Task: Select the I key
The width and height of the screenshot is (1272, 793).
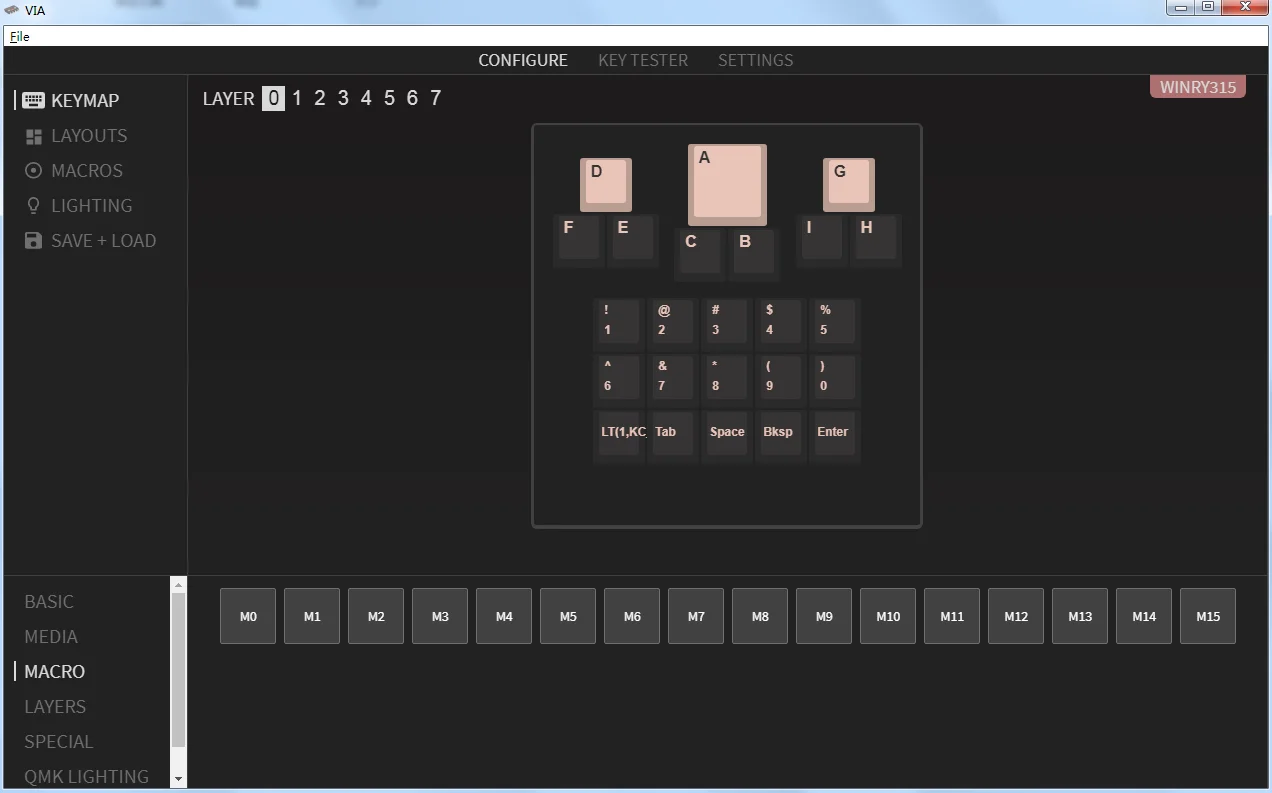Action: tap(821, 241)
